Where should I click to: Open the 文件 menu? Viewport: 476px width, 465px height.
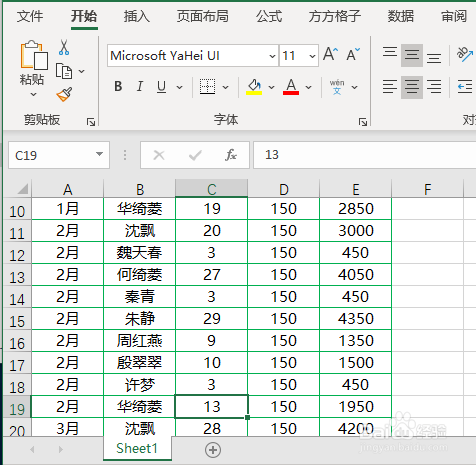(x=30, y=16)
